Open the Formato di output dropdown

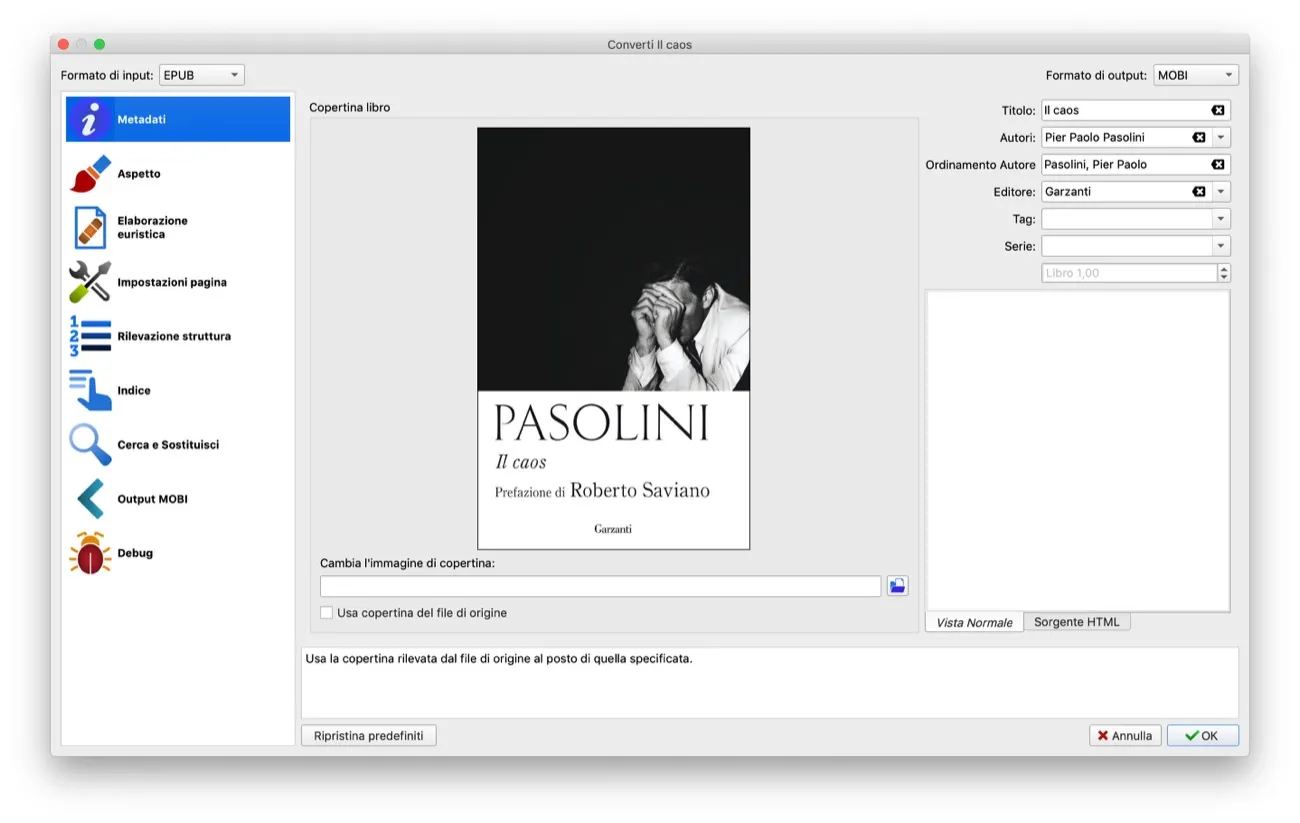pos(1196,74)
